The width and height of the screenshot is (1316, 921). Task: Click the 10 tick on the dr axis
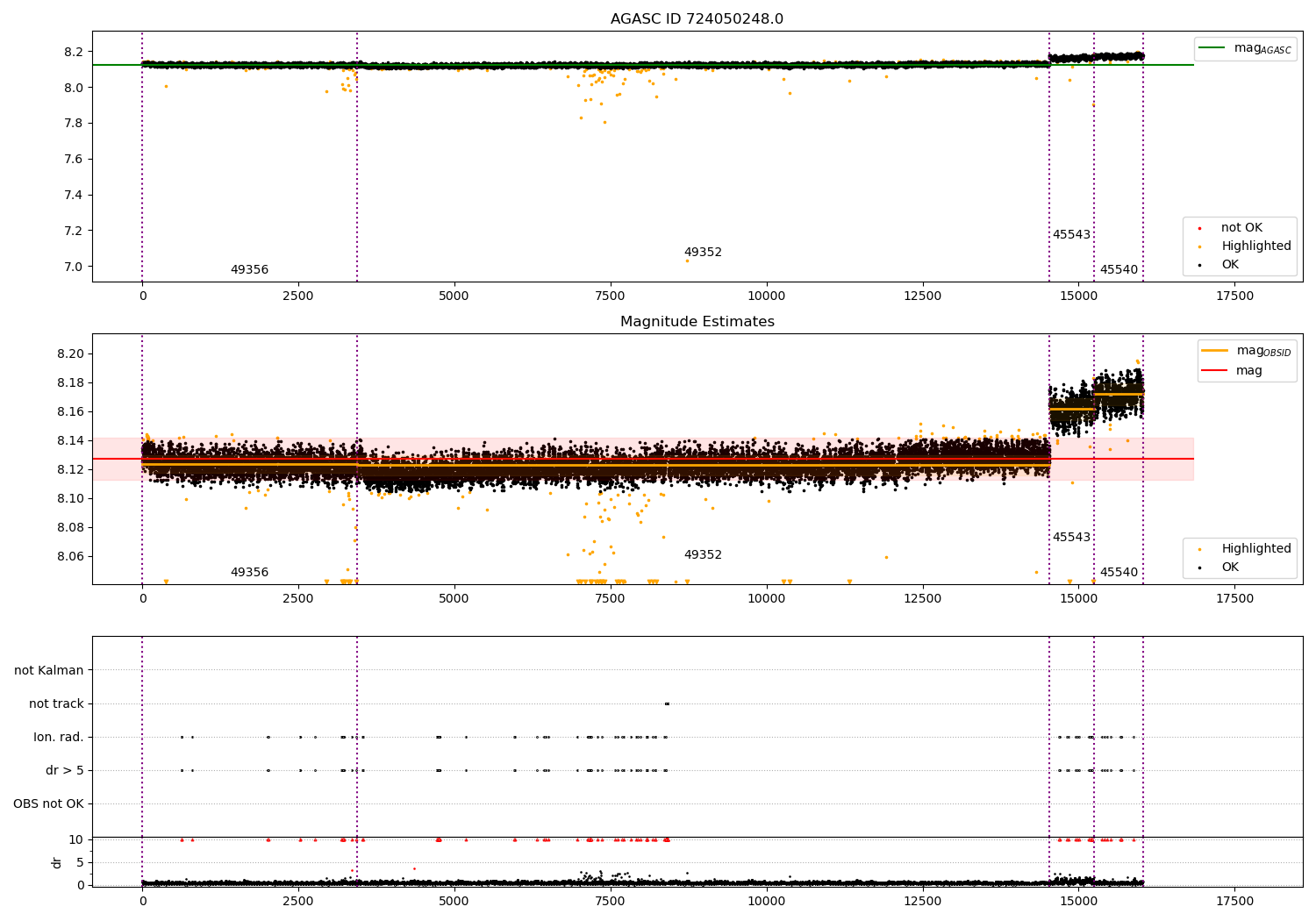click(76, 840)
